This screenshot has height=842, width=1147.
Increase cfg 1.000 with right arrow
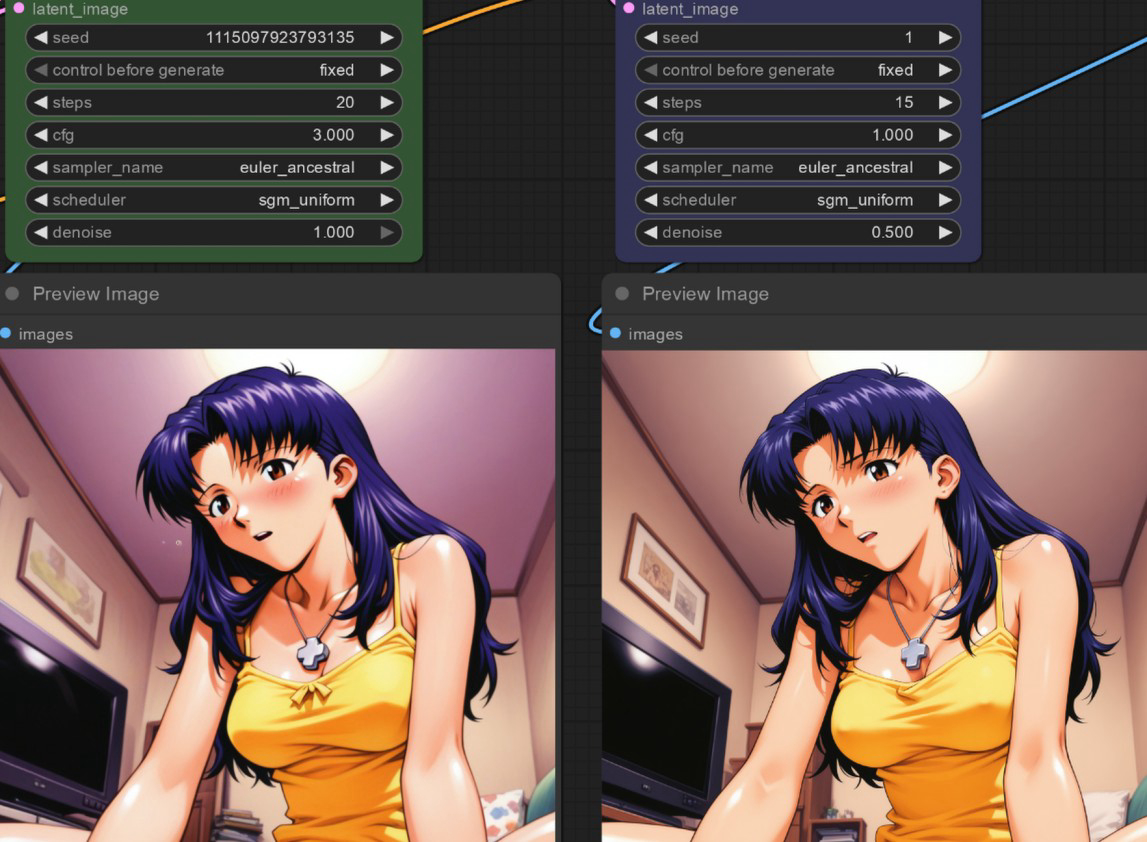(946, 135)
